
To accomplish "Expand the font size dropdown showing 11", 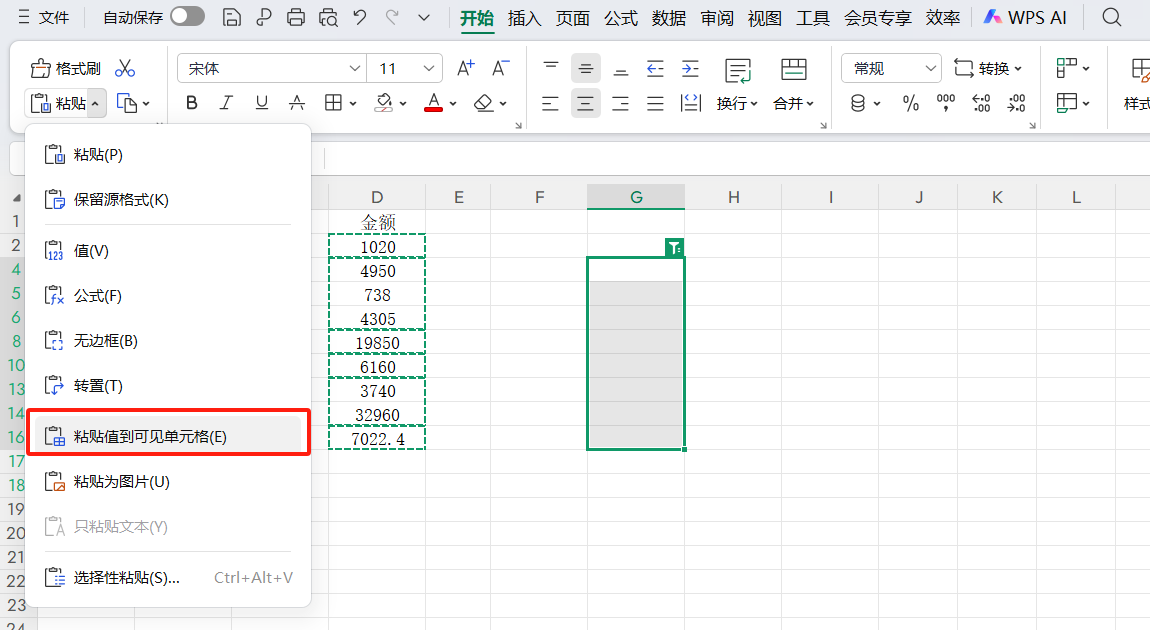I will point(430,68).
